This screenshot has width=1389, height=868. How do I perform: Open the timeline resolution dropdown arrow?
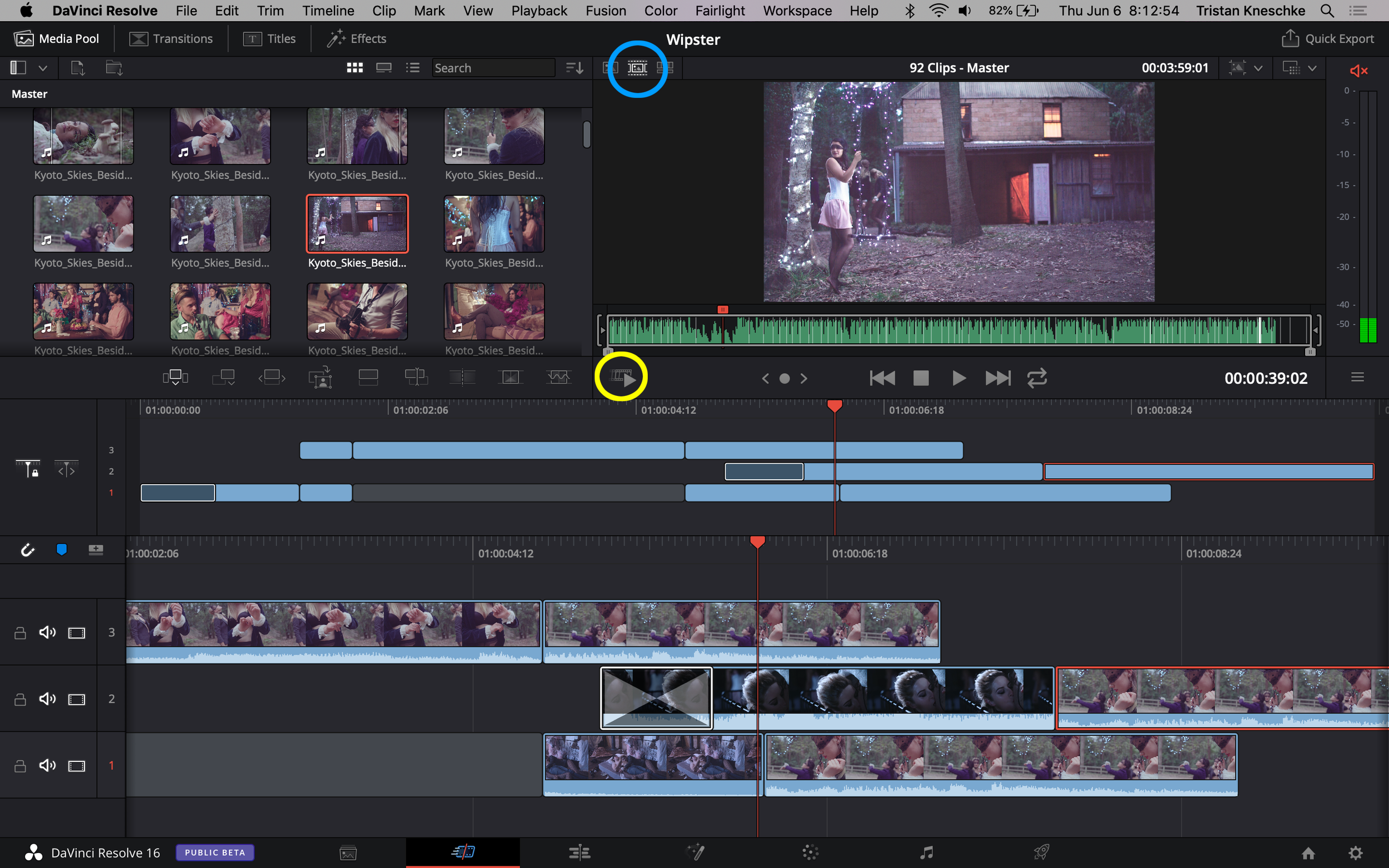pyautogui.click(x=1312, y=68)
